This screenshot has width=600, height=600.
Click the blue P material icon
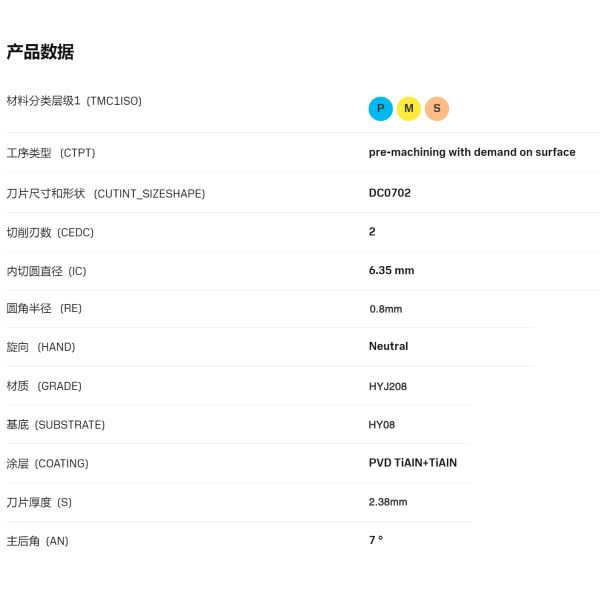point(380,109)
